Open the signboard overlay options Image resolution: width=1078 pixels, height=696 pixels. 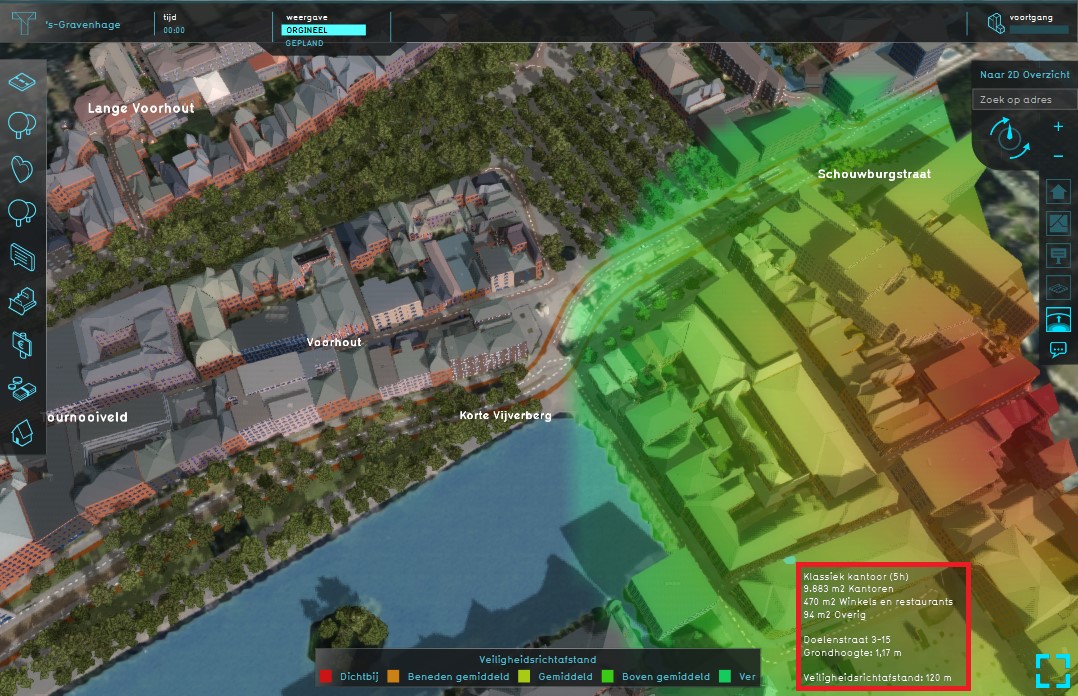1058,255
